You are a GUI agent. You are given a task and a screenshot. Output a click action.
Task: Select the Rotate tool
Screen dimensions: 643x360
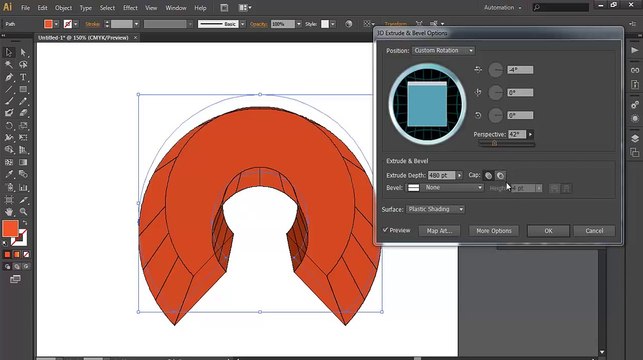(x=9, y=125)
